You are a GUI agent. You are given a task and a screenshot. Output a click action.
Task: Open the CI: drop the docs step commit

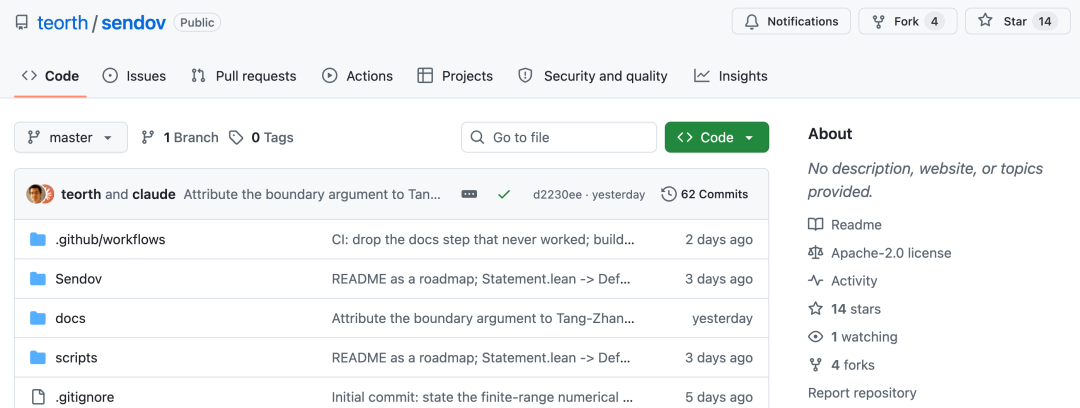point(483,240)
